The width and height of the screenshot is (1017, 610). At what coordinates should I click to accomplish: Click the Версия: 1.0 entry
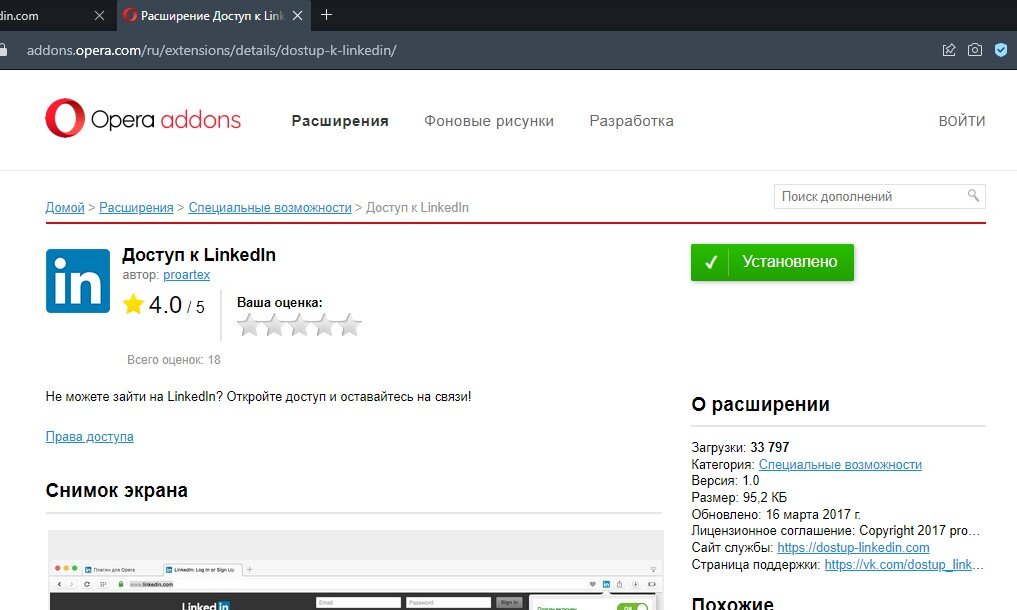[x=725, y=480]
